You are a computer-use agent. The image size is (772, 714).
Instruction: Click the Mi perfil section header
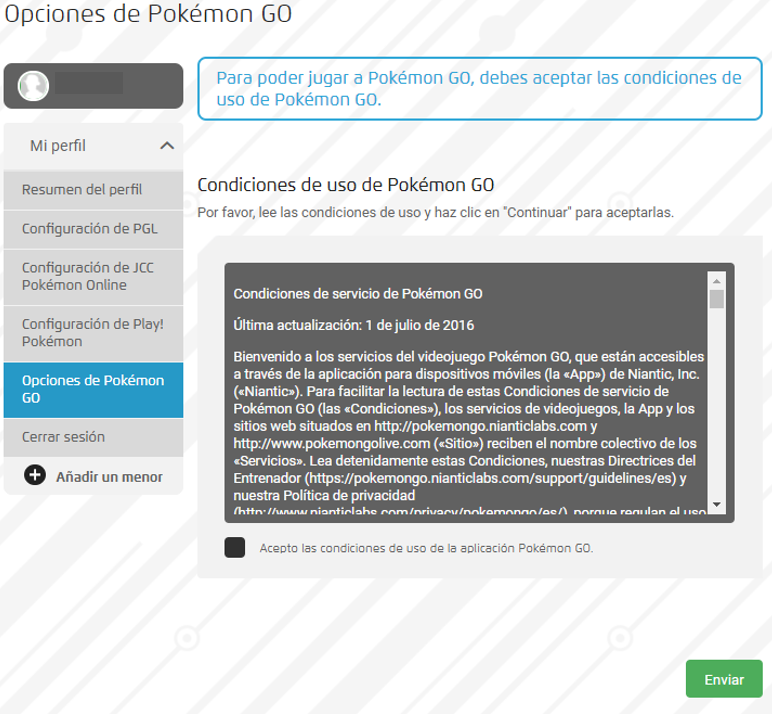point(58,146)
